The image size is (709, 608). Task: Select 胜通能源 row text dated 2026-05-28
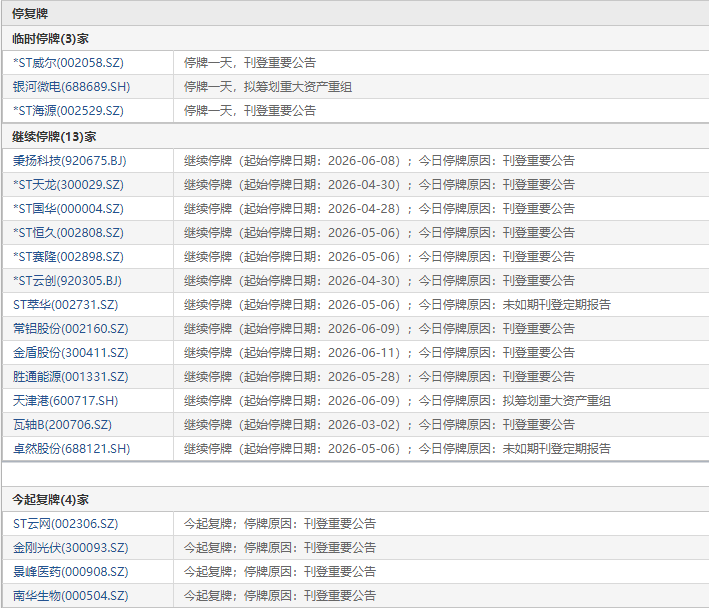tap(379, 377)
